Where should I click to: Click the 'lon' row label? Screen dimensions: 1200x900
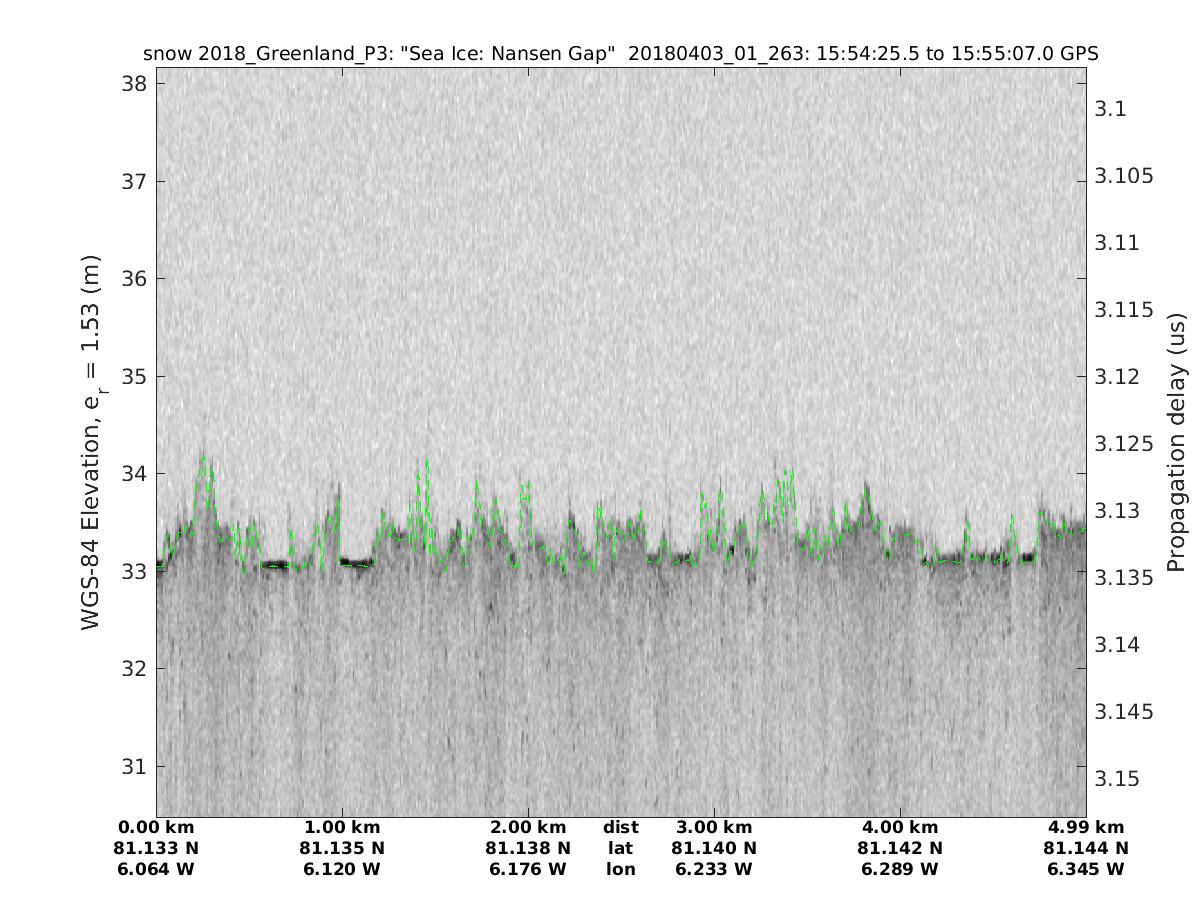point(621,869)
